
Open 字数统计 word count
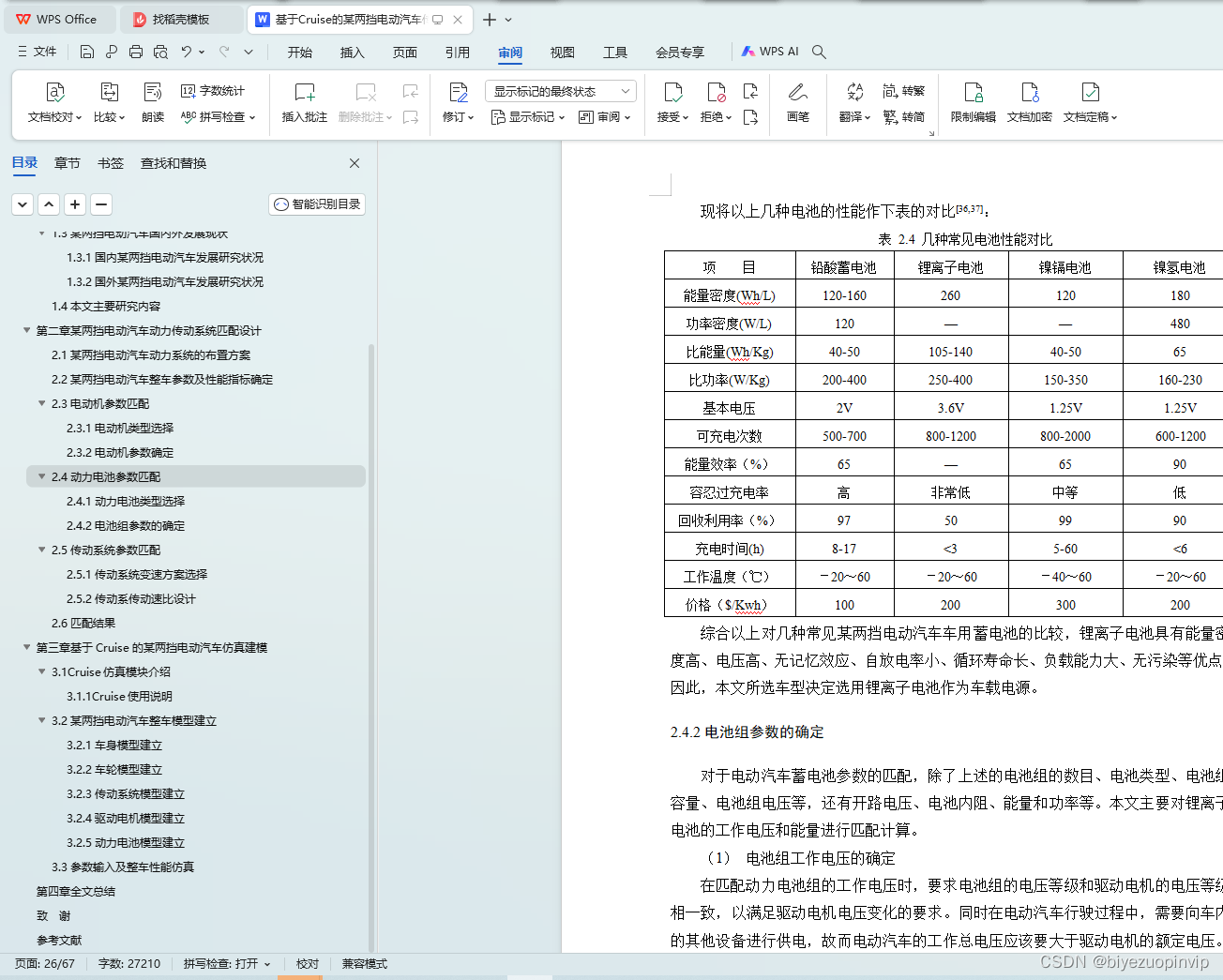pos(213,91)
